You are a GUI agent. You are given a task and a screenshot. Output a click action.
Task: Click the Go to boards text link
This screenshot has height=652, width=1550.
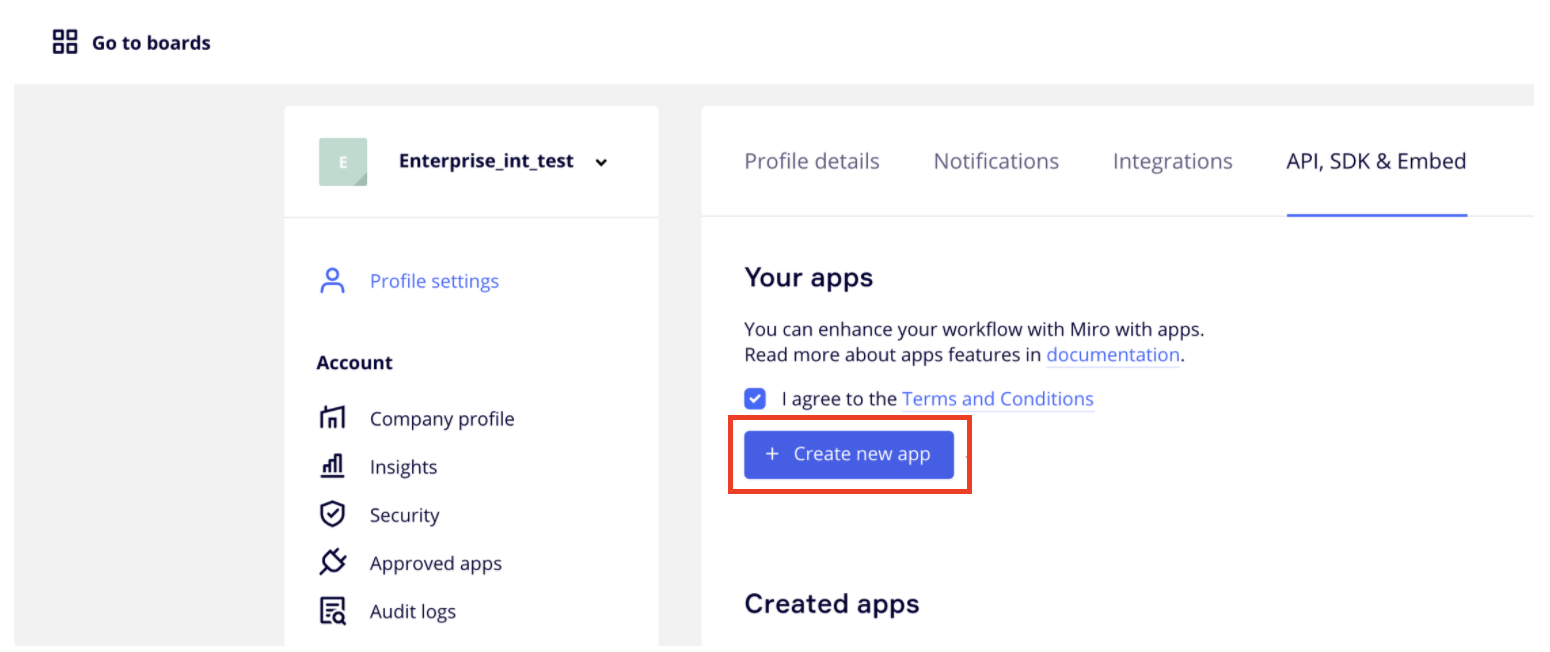click(151, 43)
